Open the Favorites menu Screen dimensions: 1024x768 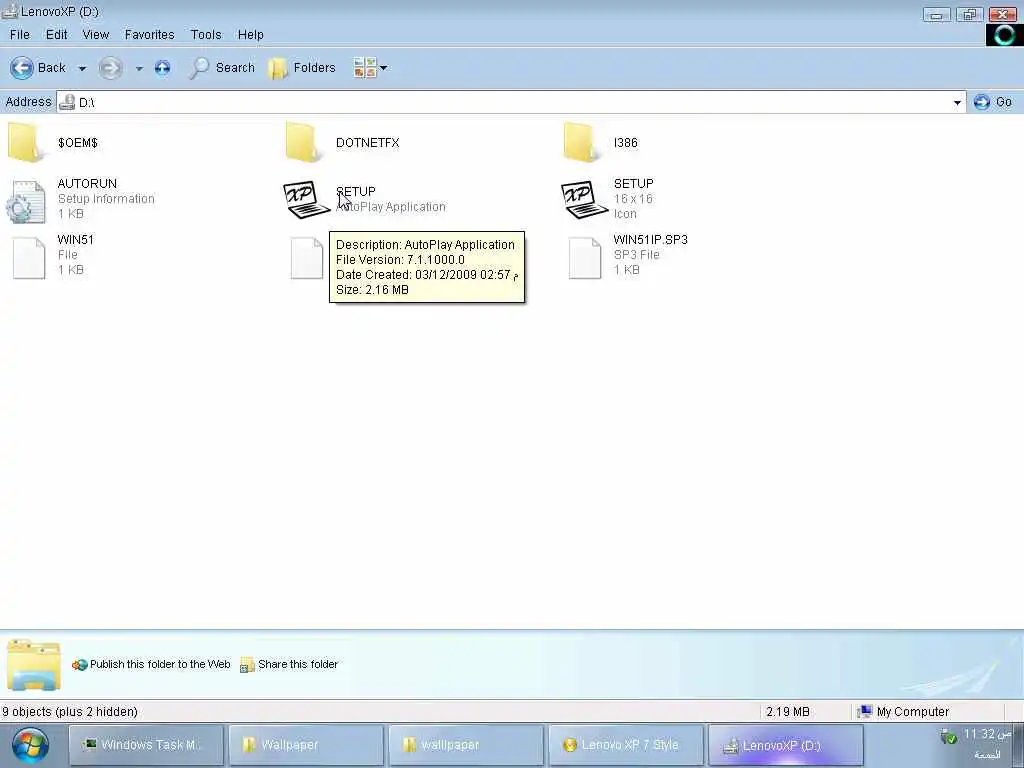[150, 35]
